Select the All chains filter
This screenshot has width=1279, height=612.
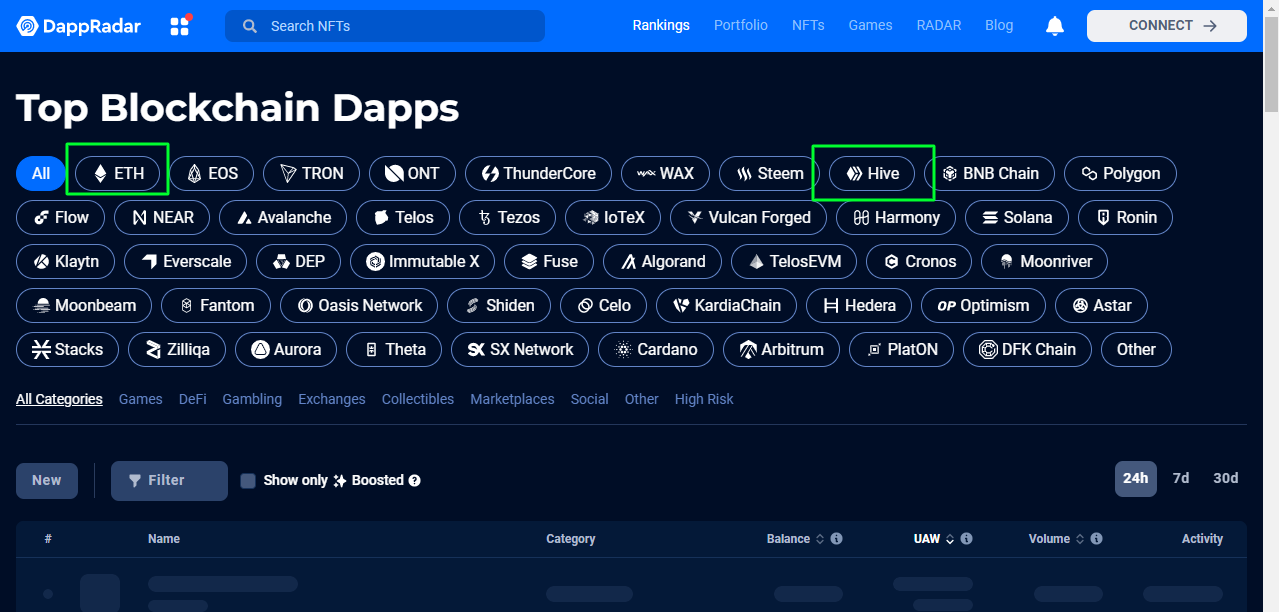41,173
